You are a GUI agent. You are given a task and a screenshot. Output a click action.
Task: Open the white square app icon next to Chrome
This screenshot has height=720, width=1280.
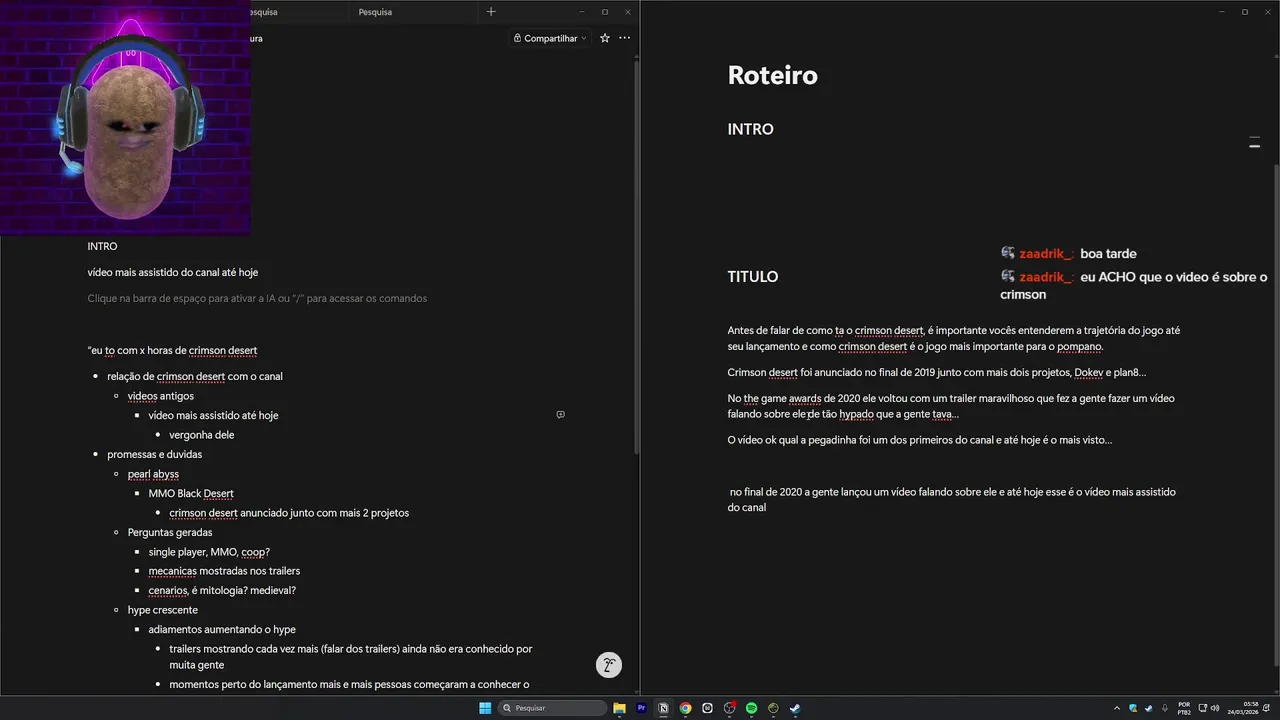coord(707,708)
